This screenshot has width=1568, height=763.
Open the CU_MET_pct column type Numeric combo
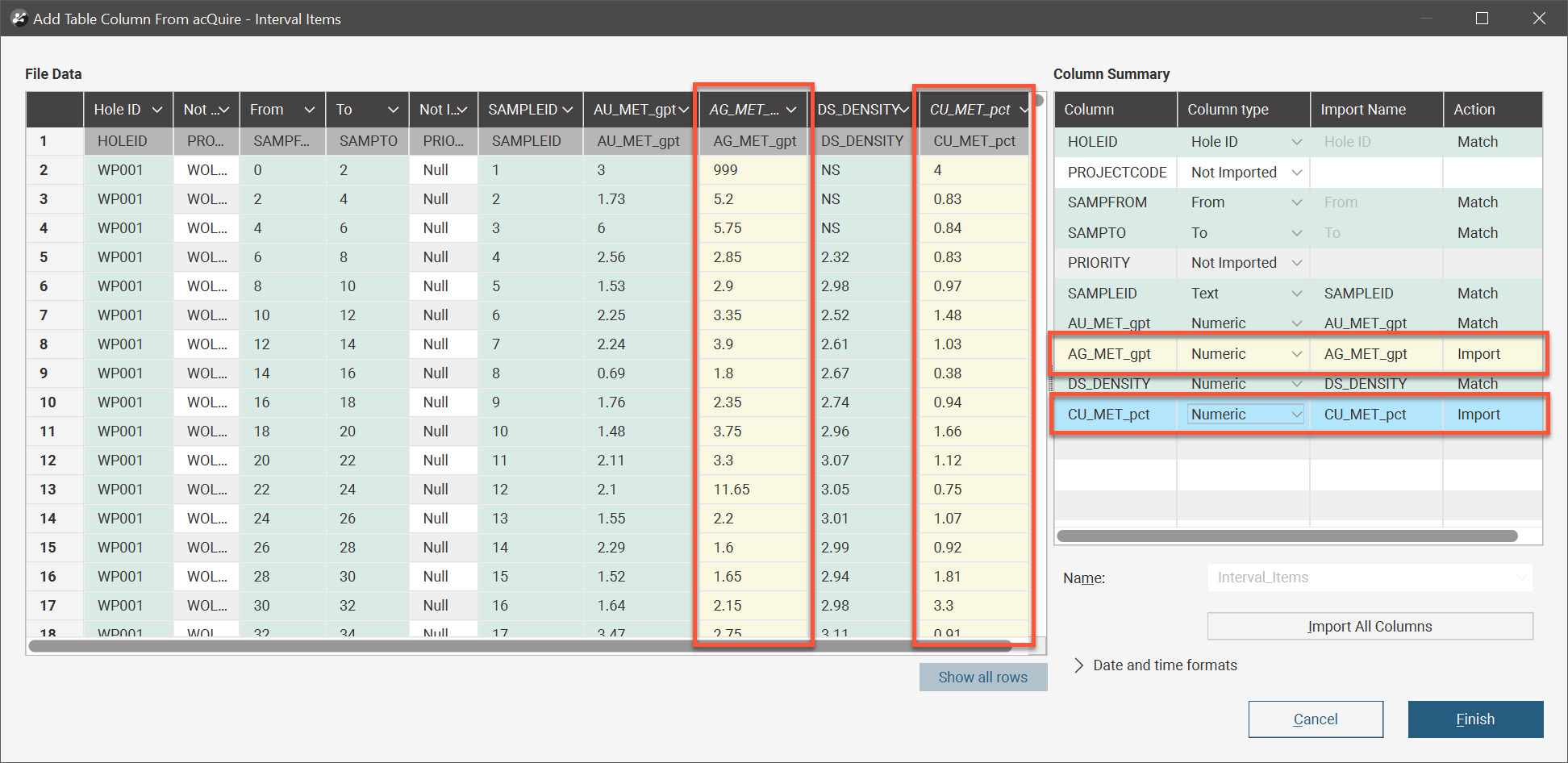1245,415
